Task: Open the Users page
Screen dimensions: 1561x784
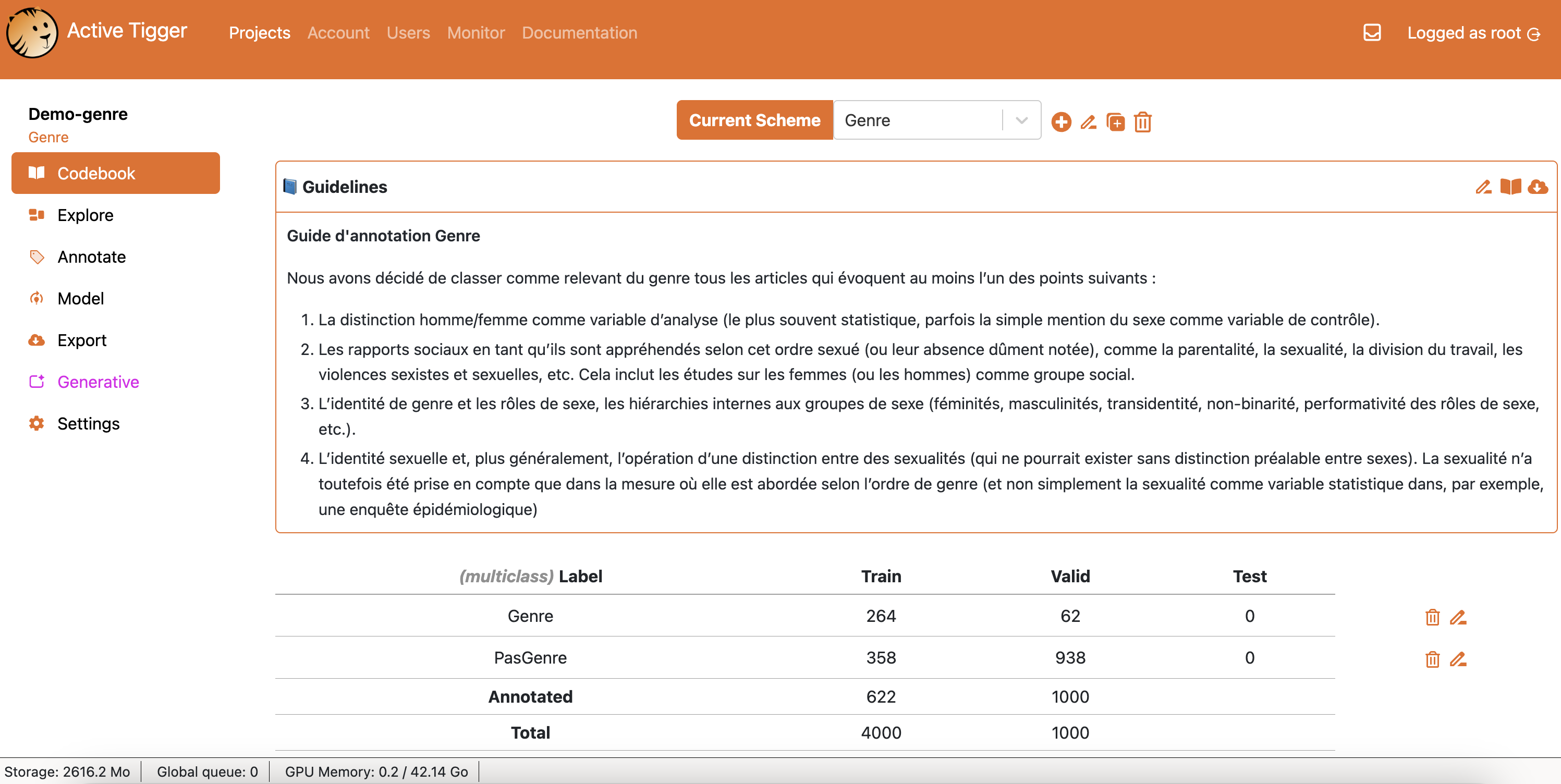Action: click(x=408, y=33)
